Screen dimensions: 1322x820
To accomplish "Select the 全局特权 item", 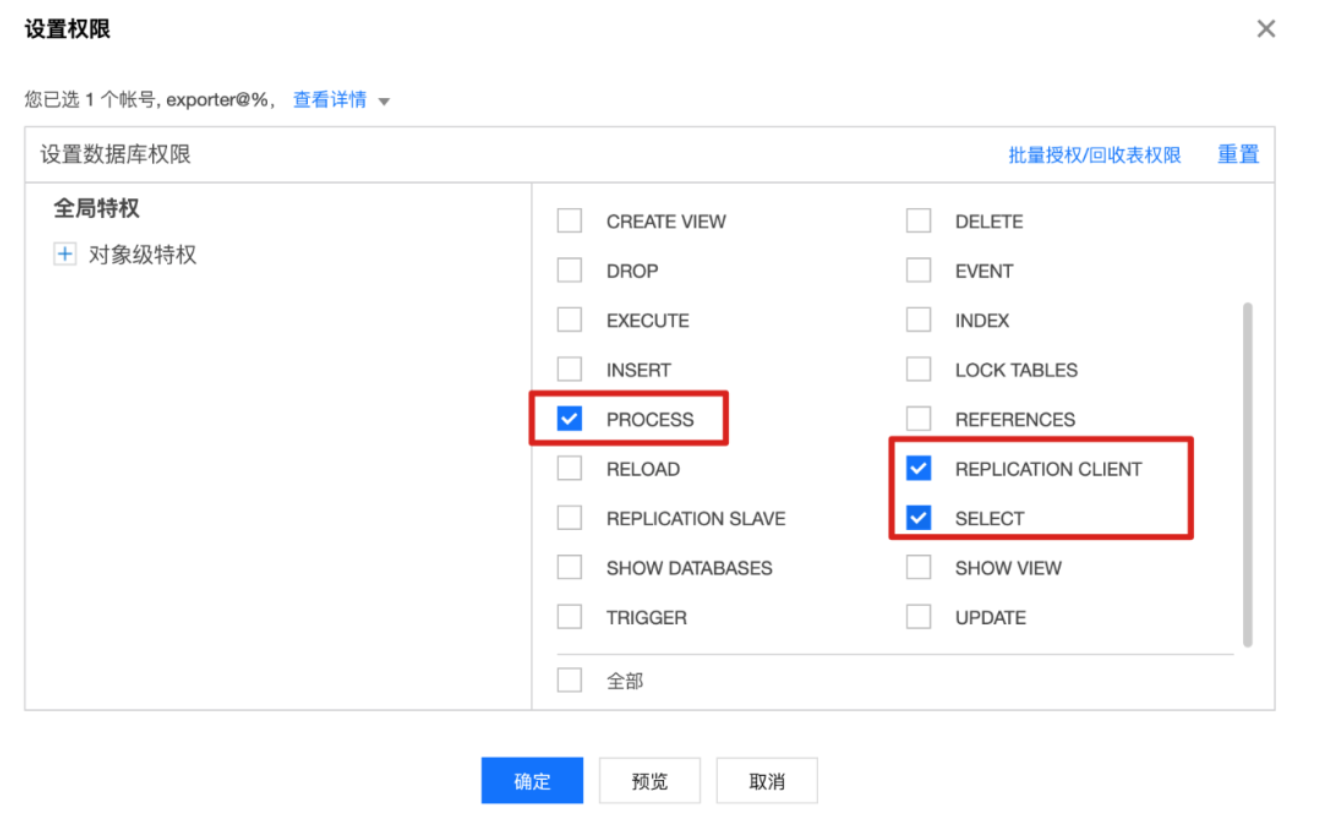I will pyautogui.click(x=98, y=208).
